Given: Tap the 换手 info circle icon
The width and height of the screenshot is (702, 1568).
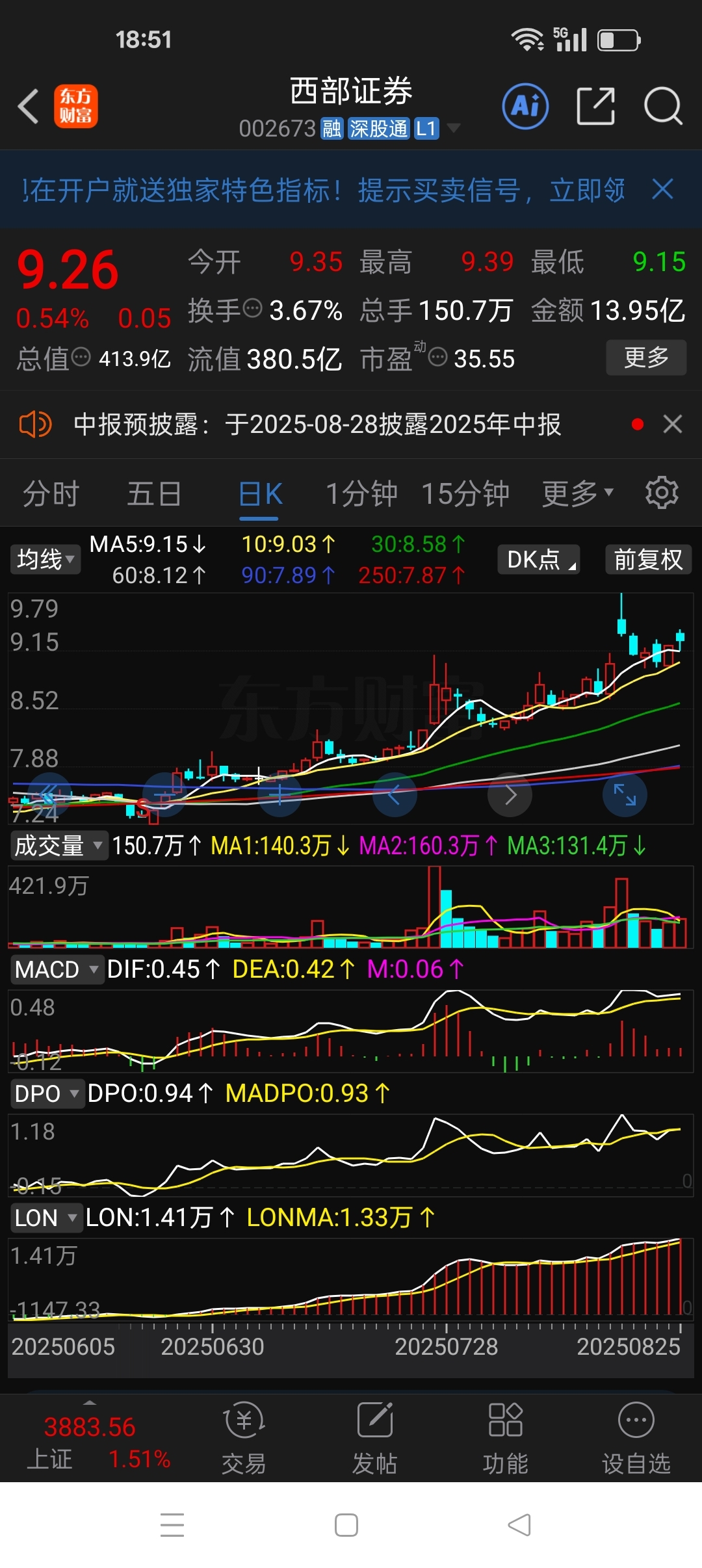Looking at the screenshot, I should 252,307.
